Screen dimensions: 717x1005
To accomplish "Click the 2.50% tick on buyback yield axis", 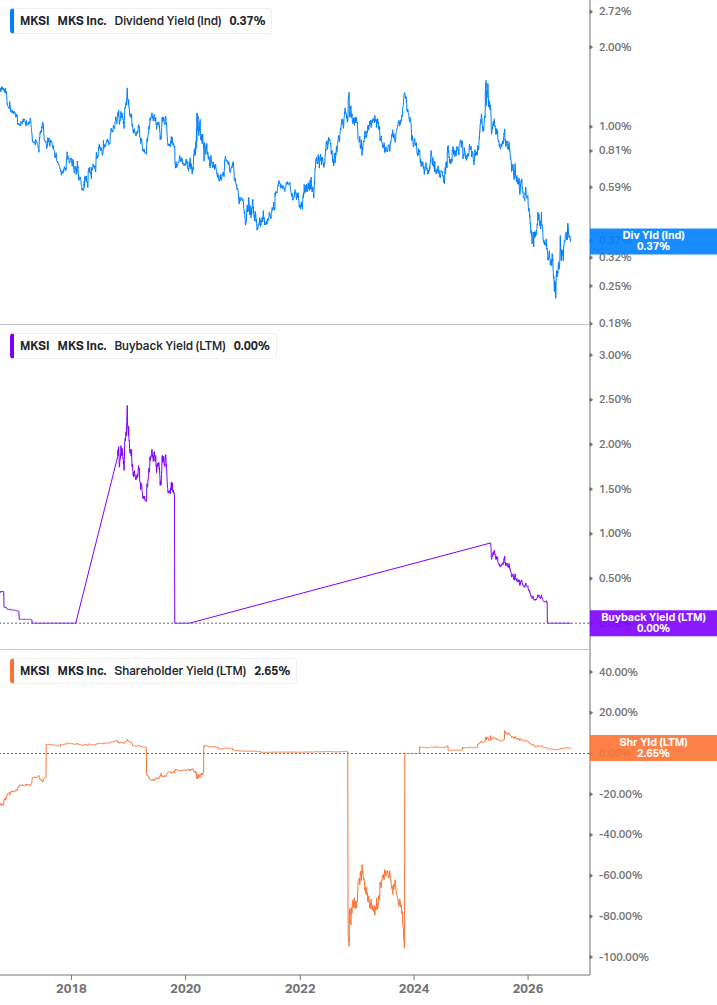I will [615, 399].
